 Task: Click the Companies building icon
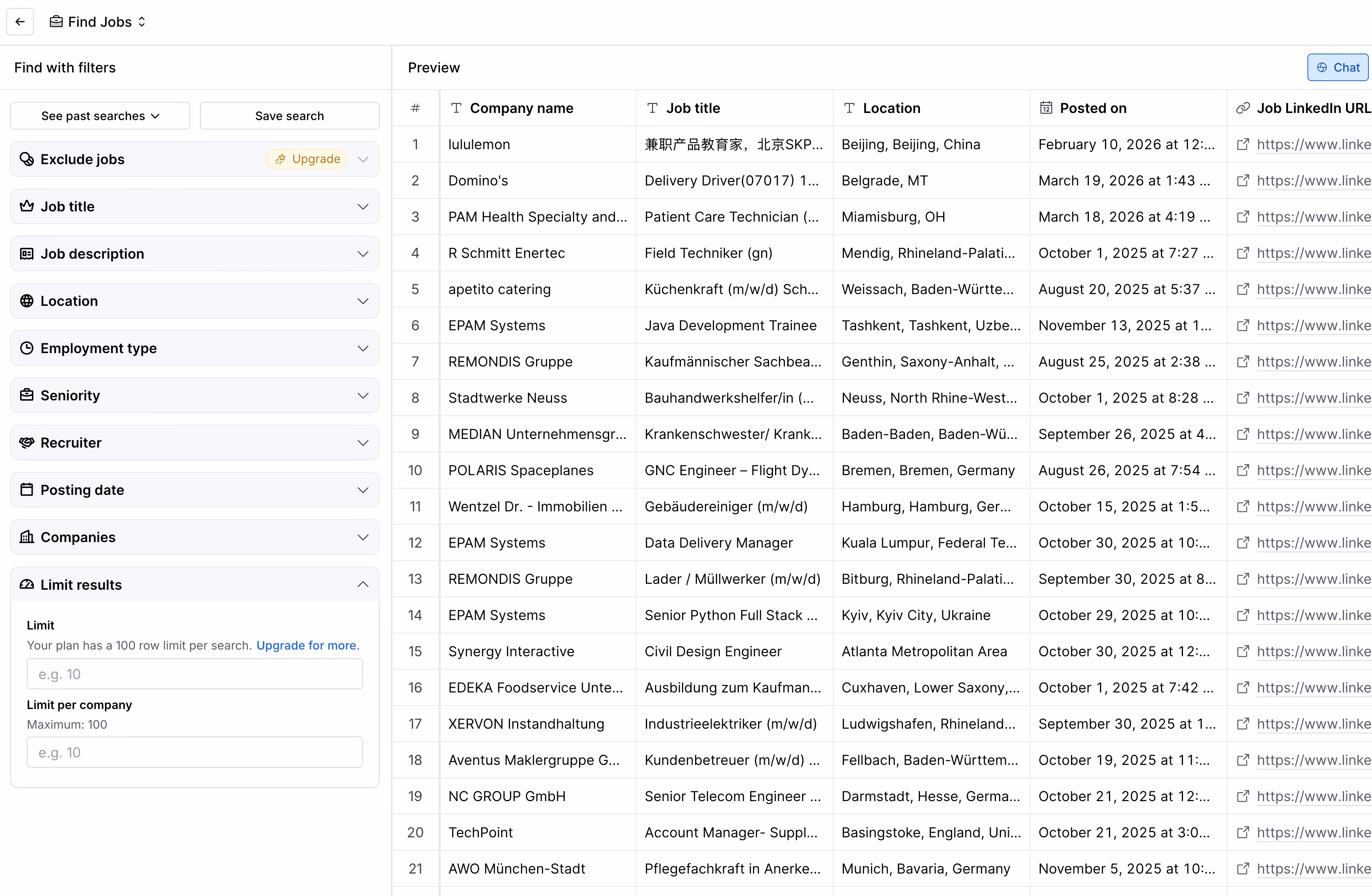click(x=26, y=537)
